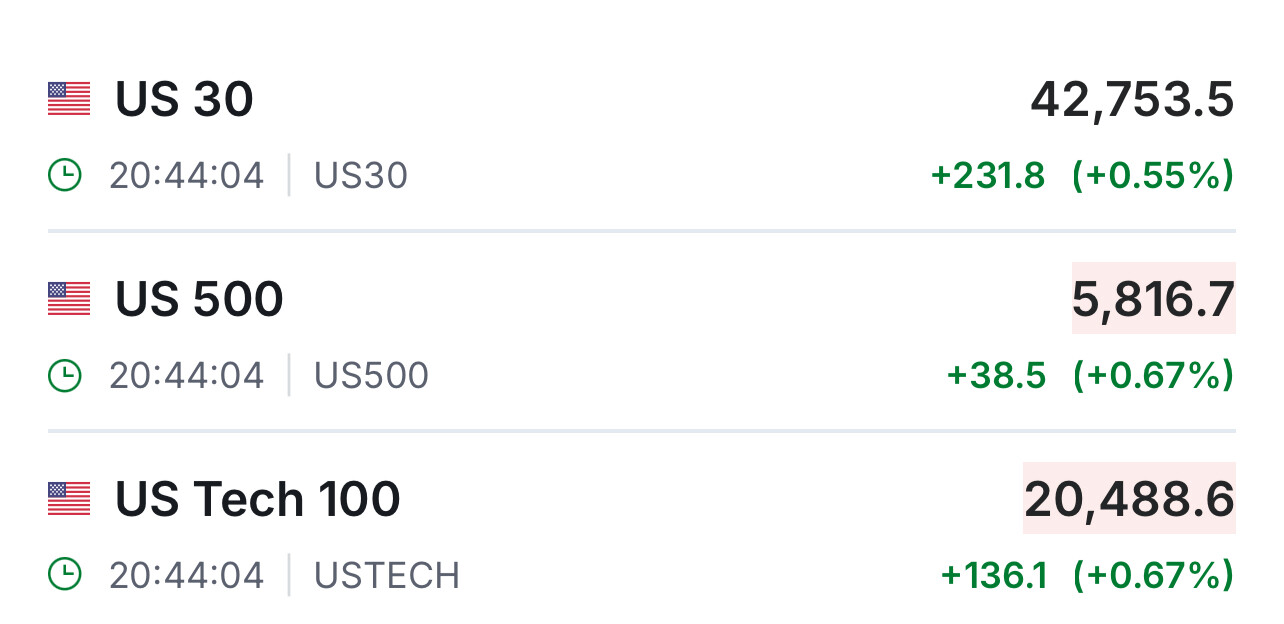Click the 42,753.5 price of US 30
1284x624 pixels.
[1132, 99]
